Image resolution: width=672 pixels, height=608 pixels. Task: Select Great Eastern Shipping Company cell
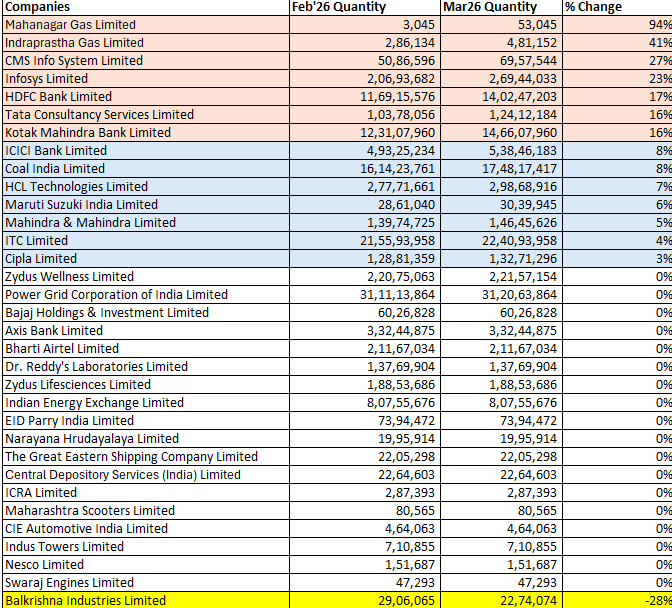tap(146, 457)
